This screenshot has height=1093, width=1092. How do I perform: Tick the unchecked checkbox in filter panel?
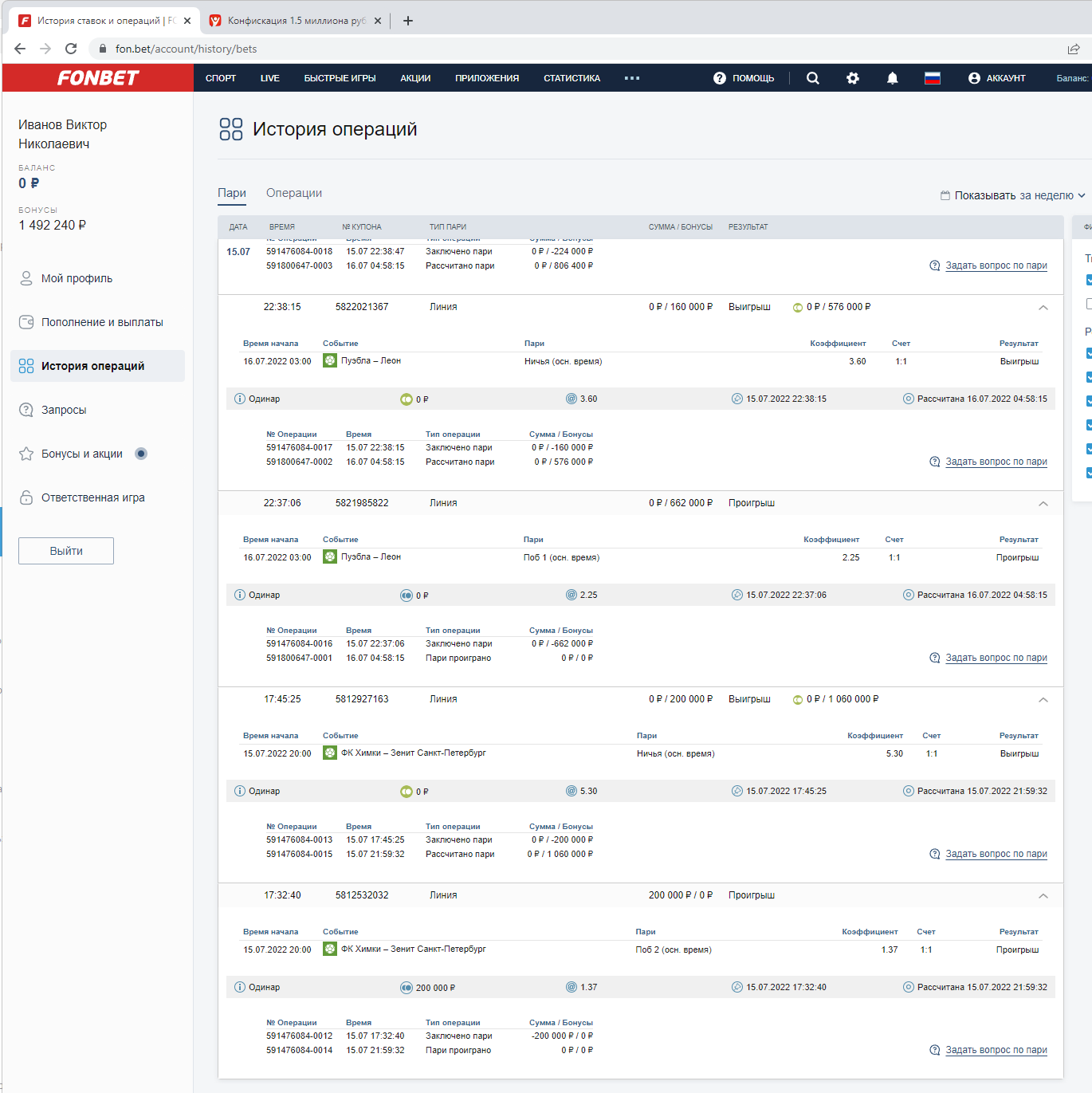tap(1089, 304)
